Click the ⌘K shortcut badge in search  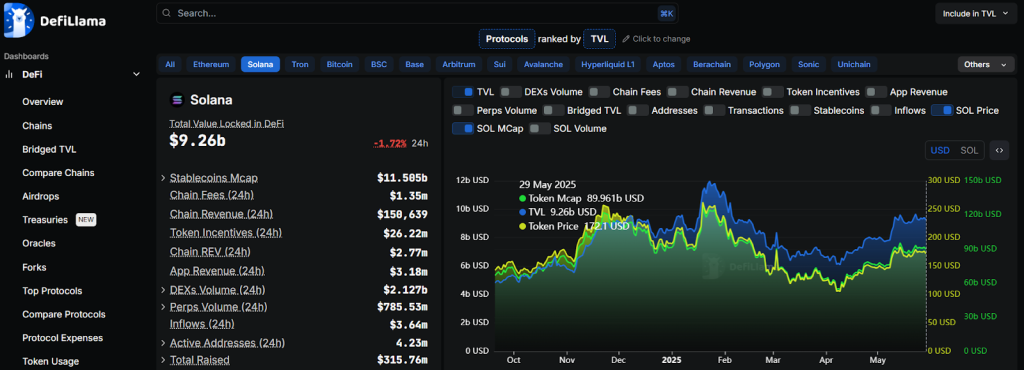point(666,13)
